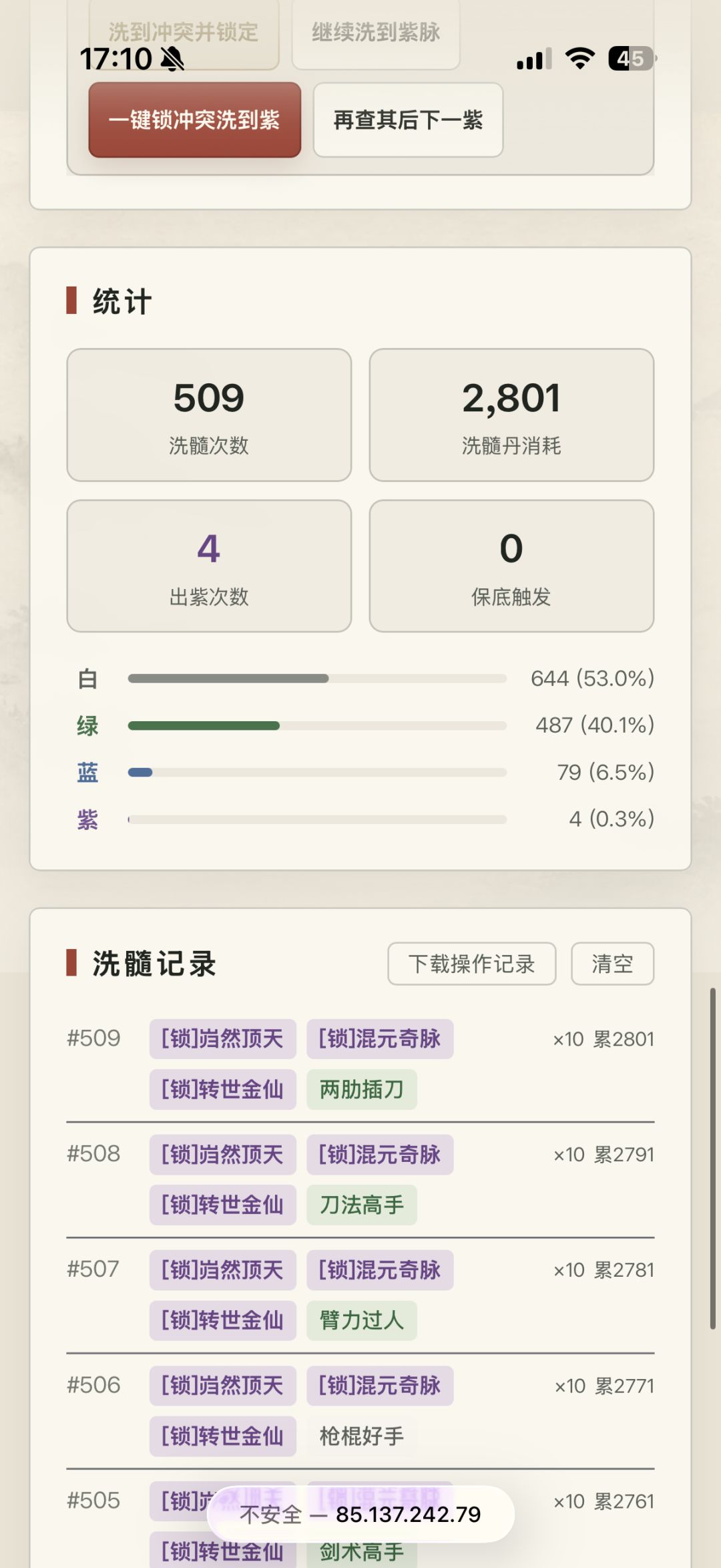Click the 蓝 blue progress bar

pos(317,772)
